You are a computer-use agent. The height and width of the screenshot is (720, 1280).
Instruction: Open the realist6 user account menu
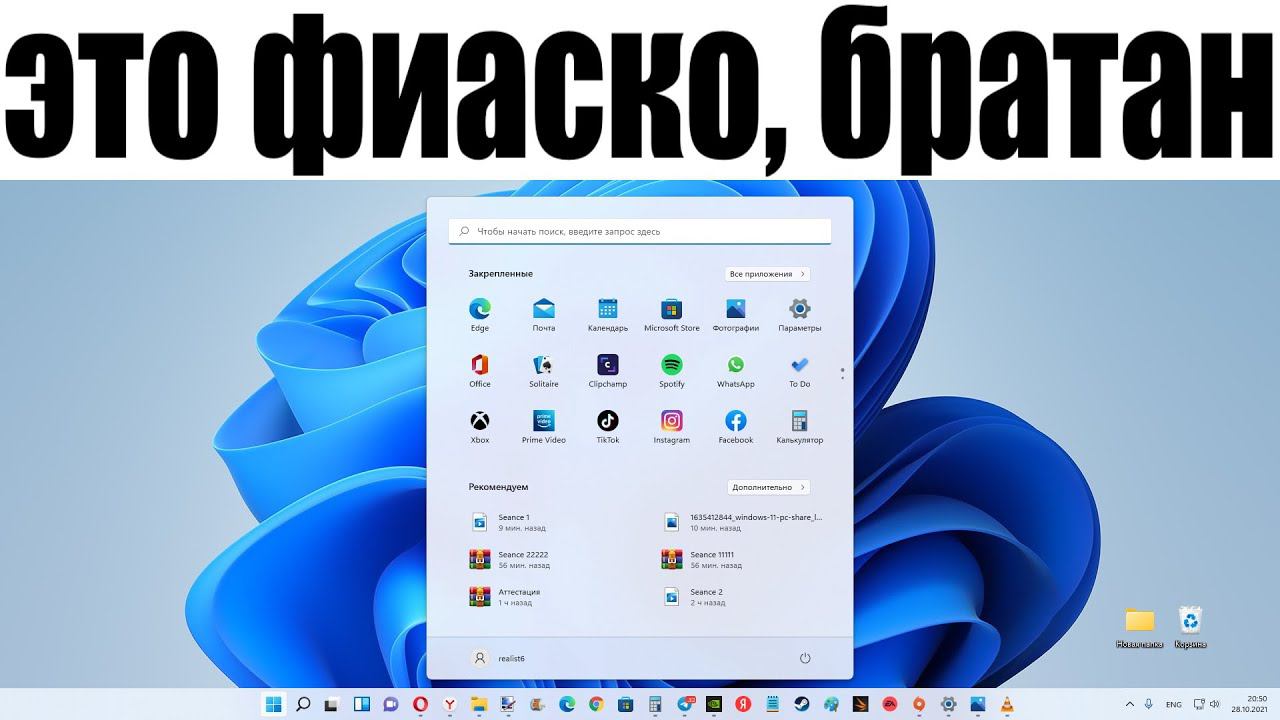(x=498, y=658)
